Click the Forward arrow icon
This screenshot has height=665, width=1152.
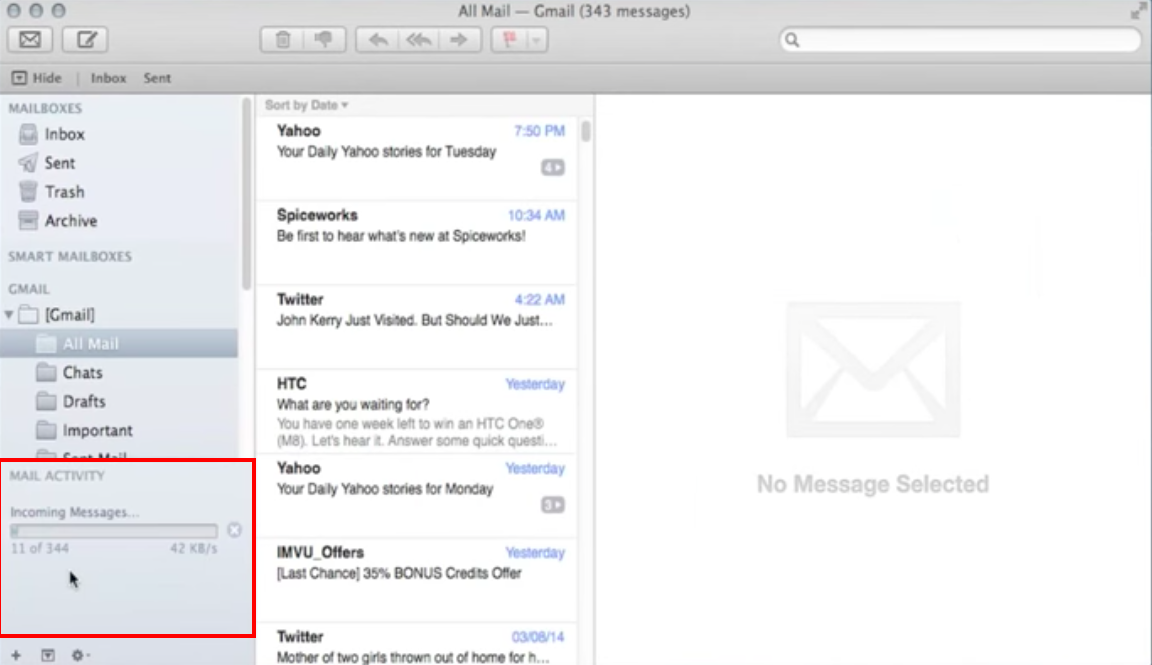(459, 40)
